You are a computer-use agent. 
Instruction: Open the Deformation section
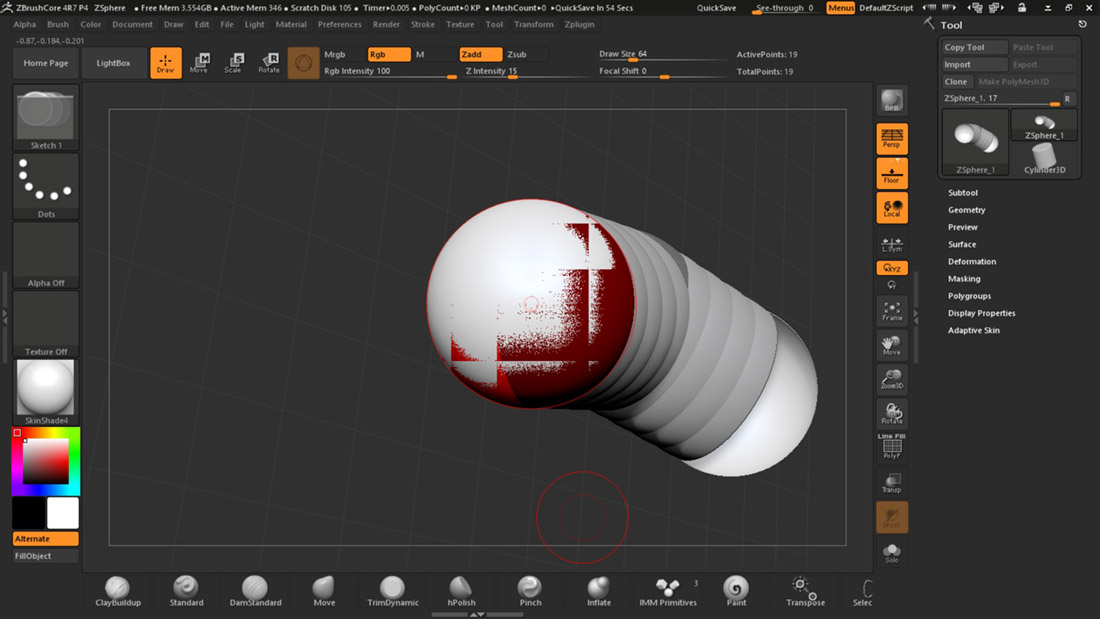click(972, 262)
